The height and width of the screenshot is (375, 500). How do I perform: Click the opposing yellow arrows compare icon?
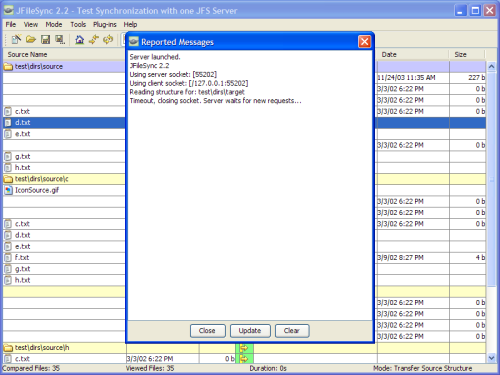(94, 40)
